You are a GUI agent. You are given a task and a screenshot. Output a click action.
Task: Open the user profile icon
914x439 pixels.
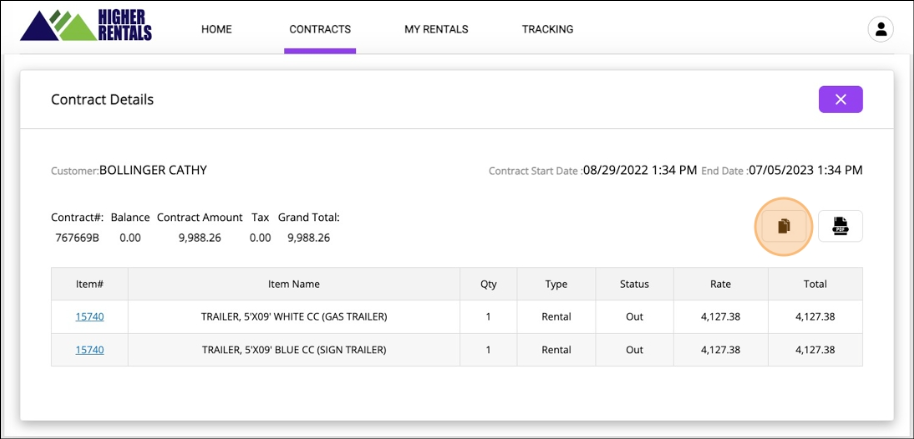point(880,30)
